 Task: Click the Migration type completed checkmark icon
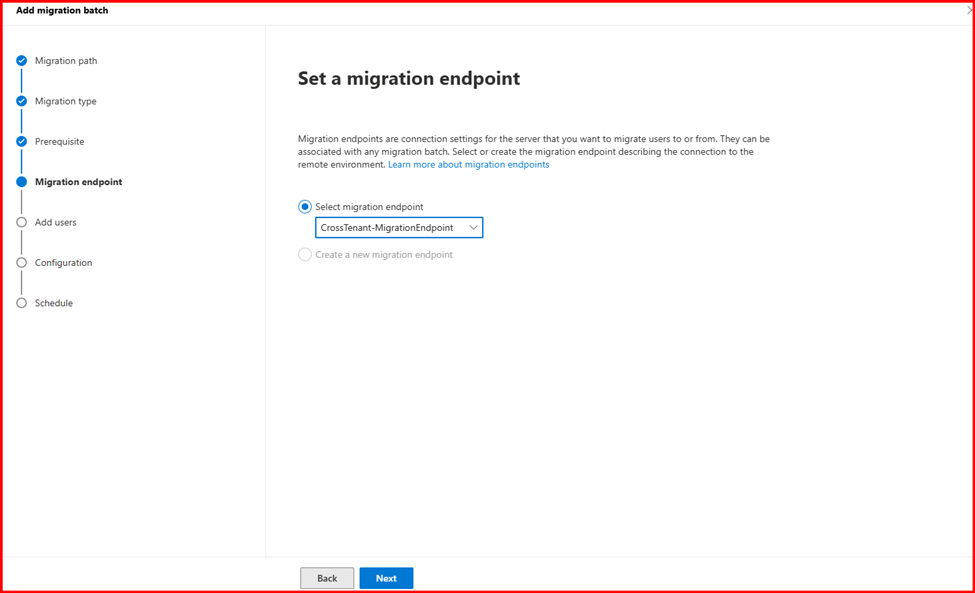pos(21,101)
